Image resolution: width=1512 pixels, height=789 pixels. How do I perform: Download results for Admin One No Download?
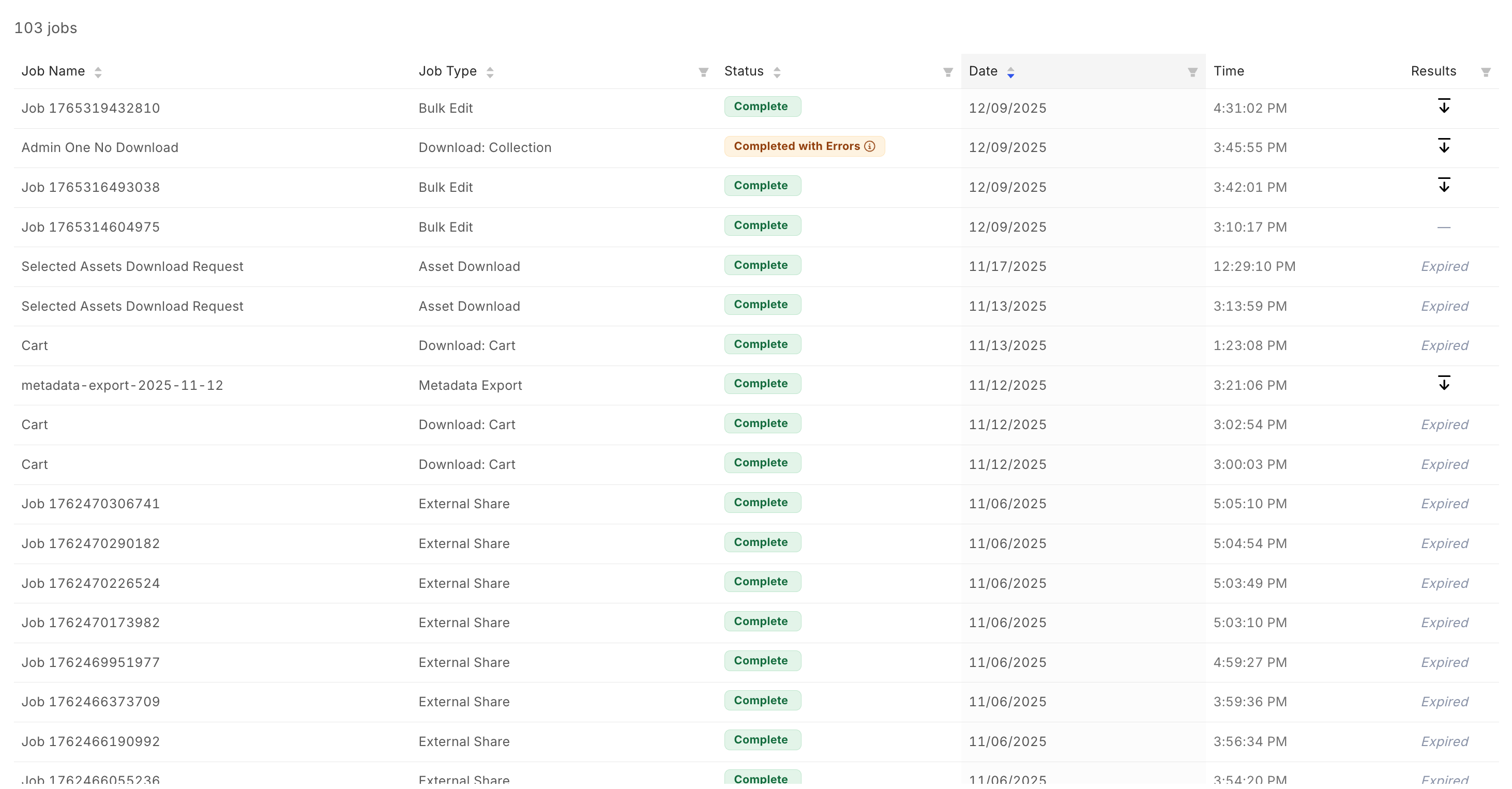pyautogui.click(x=1444, y=146)
